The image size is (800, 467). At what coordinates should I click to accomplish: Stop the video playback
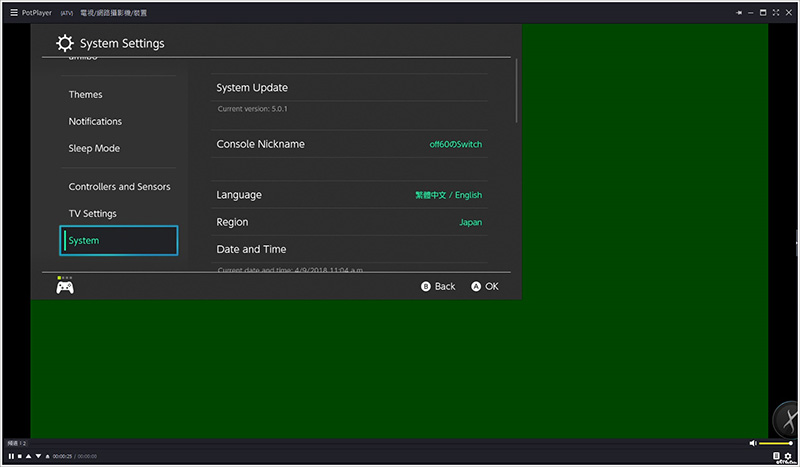click(19, 456)
